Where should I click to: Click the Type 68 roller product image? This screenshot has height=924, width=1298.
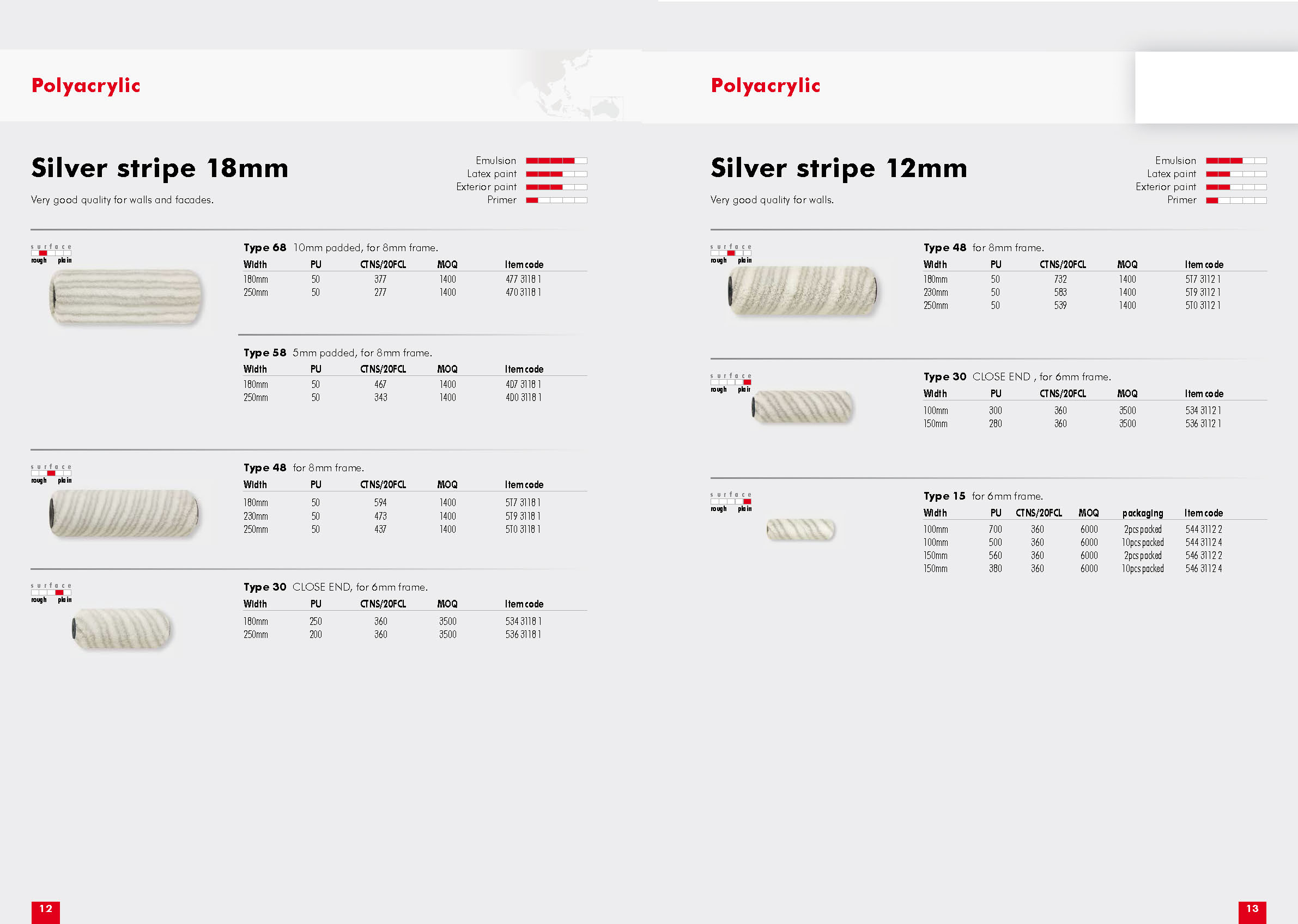[126, 297]
